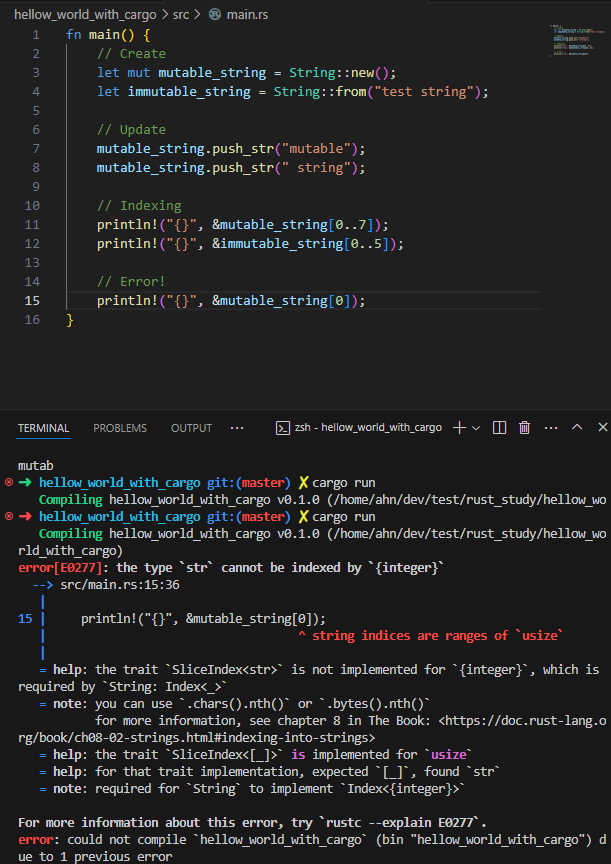This screenshot has height=864, width=611.
Task: Click the " string" literal on line 8
Action: click(x=316, y=168)
